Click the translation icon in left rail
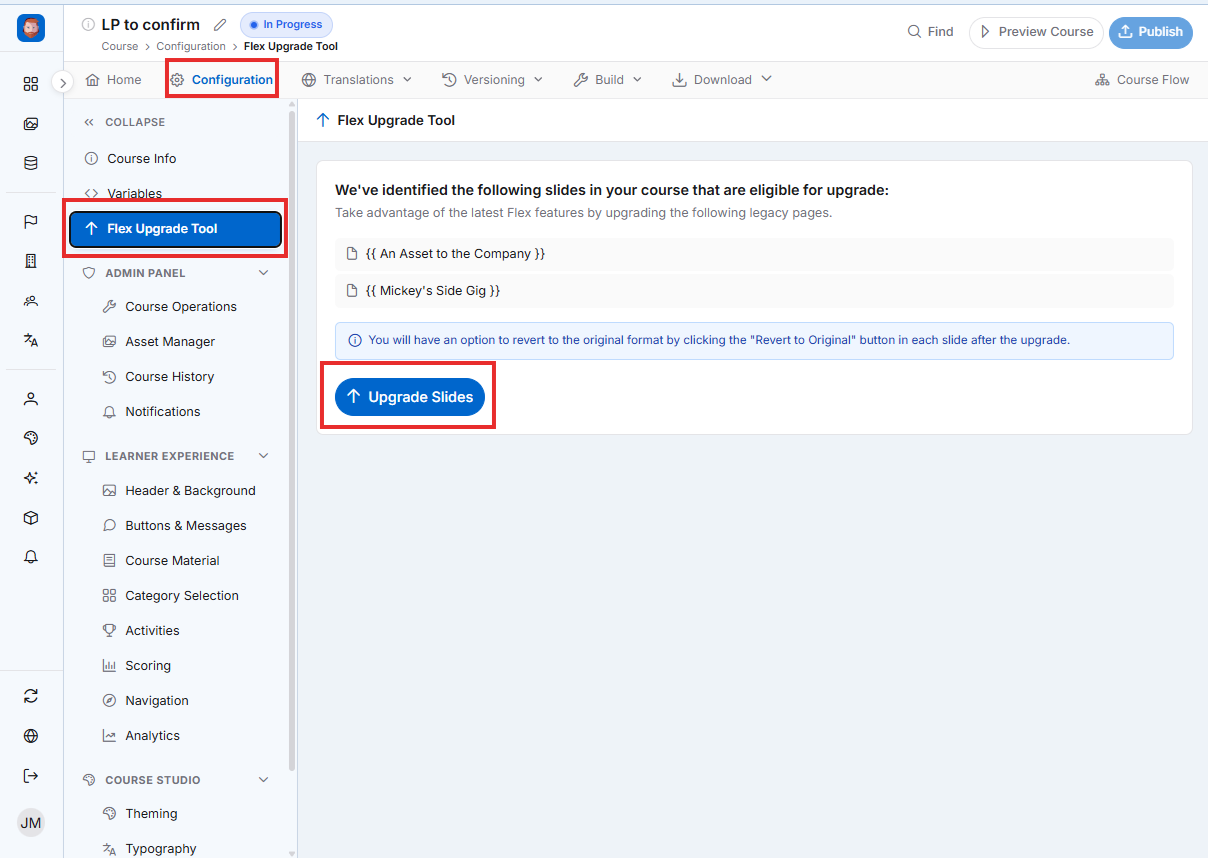 pyautogui.click(x=31, y=340)
